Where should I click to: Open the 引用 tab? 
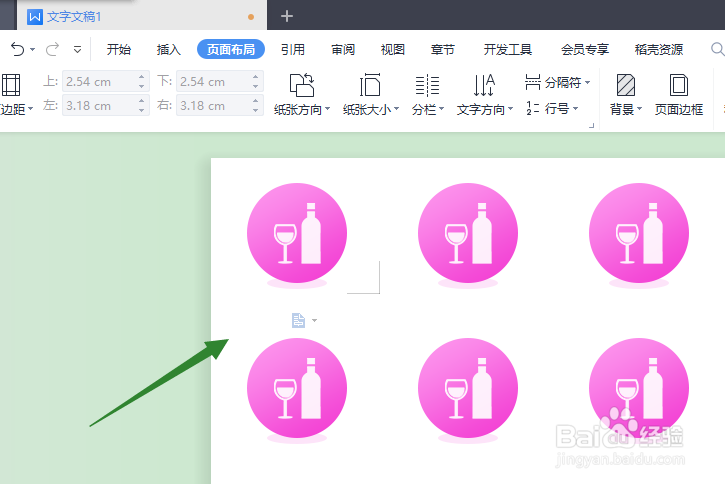(293, 49)
